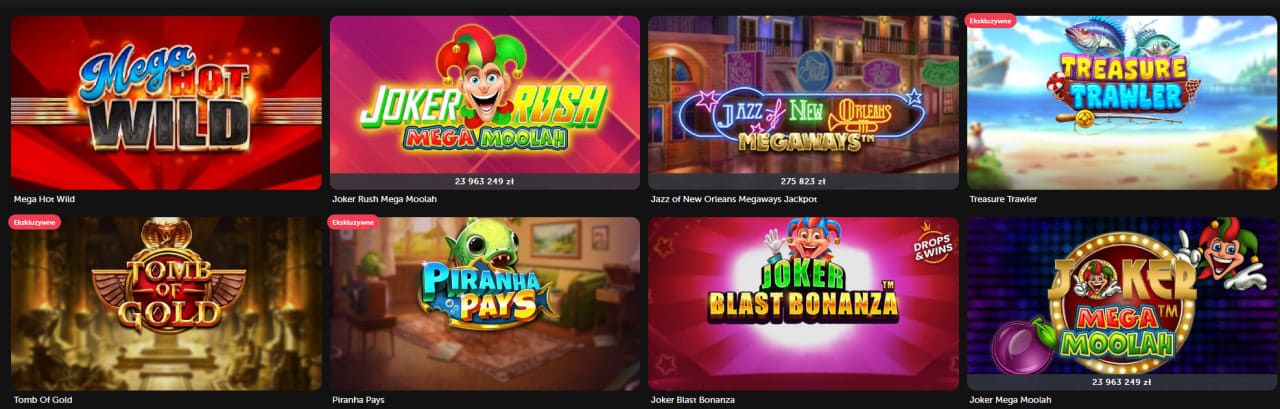Select the Joker Mega Moolah game tile
Screen dimensions: 1280x409
[x=1123, y=304]
